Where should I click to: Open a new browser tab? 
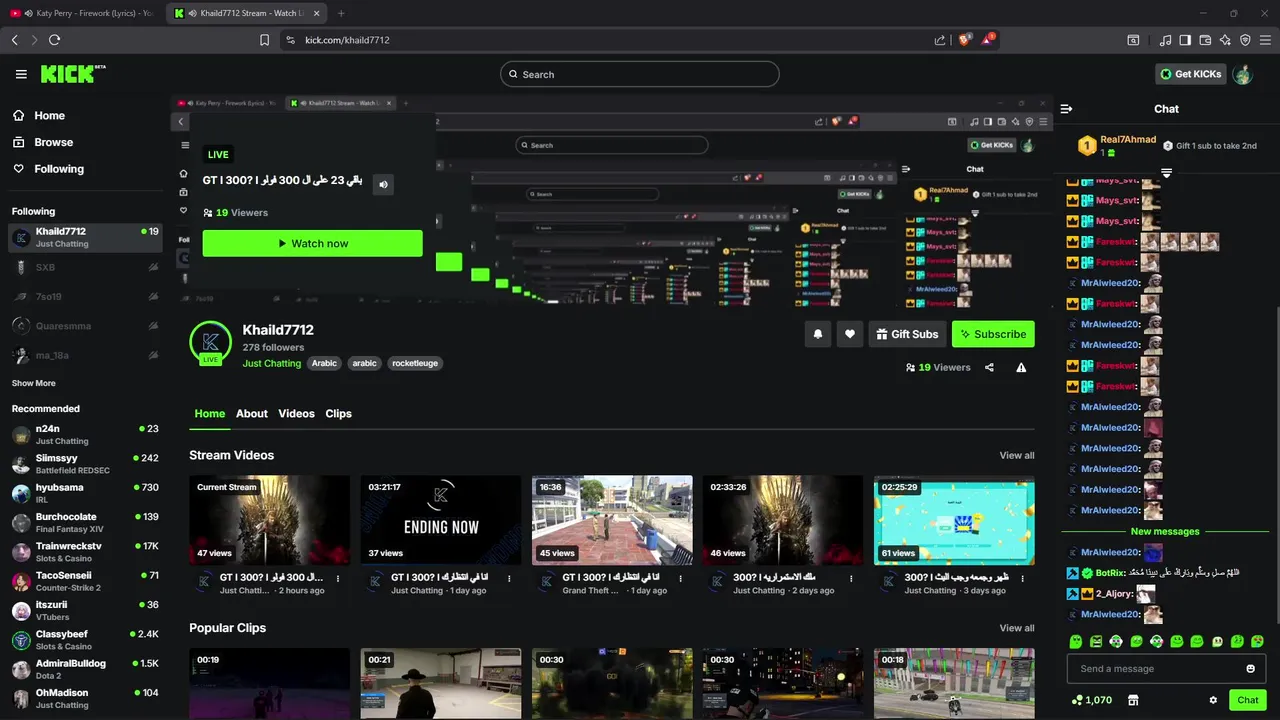coord(341,13)
